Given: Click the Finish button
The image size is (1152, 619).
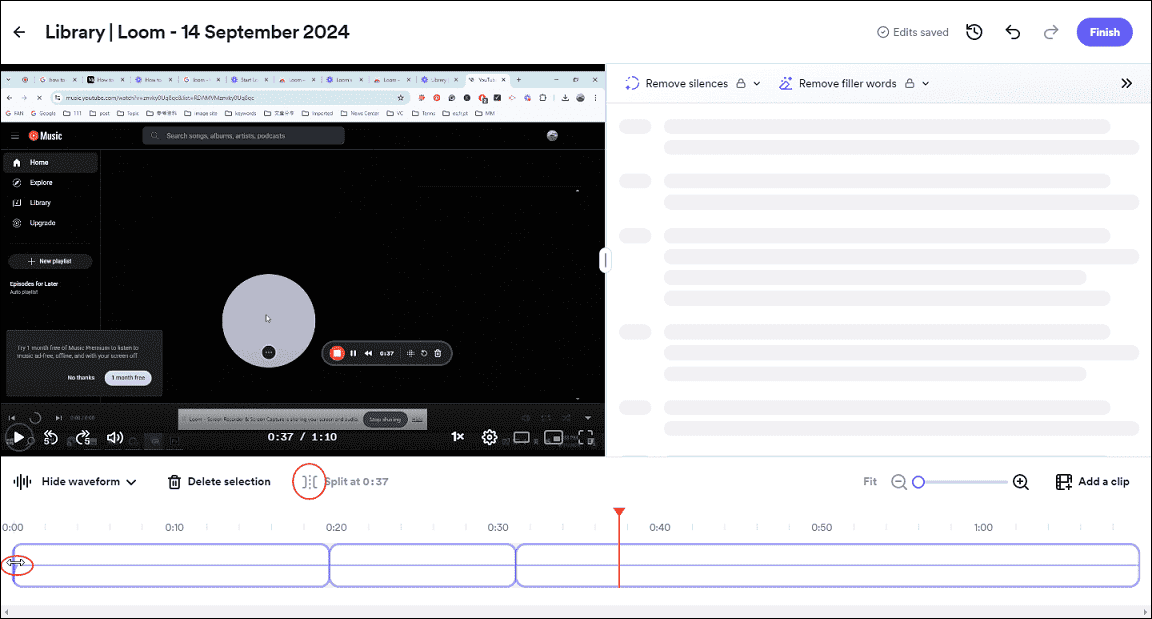Looking at the screenshot, I should (x=1104, y=32).
